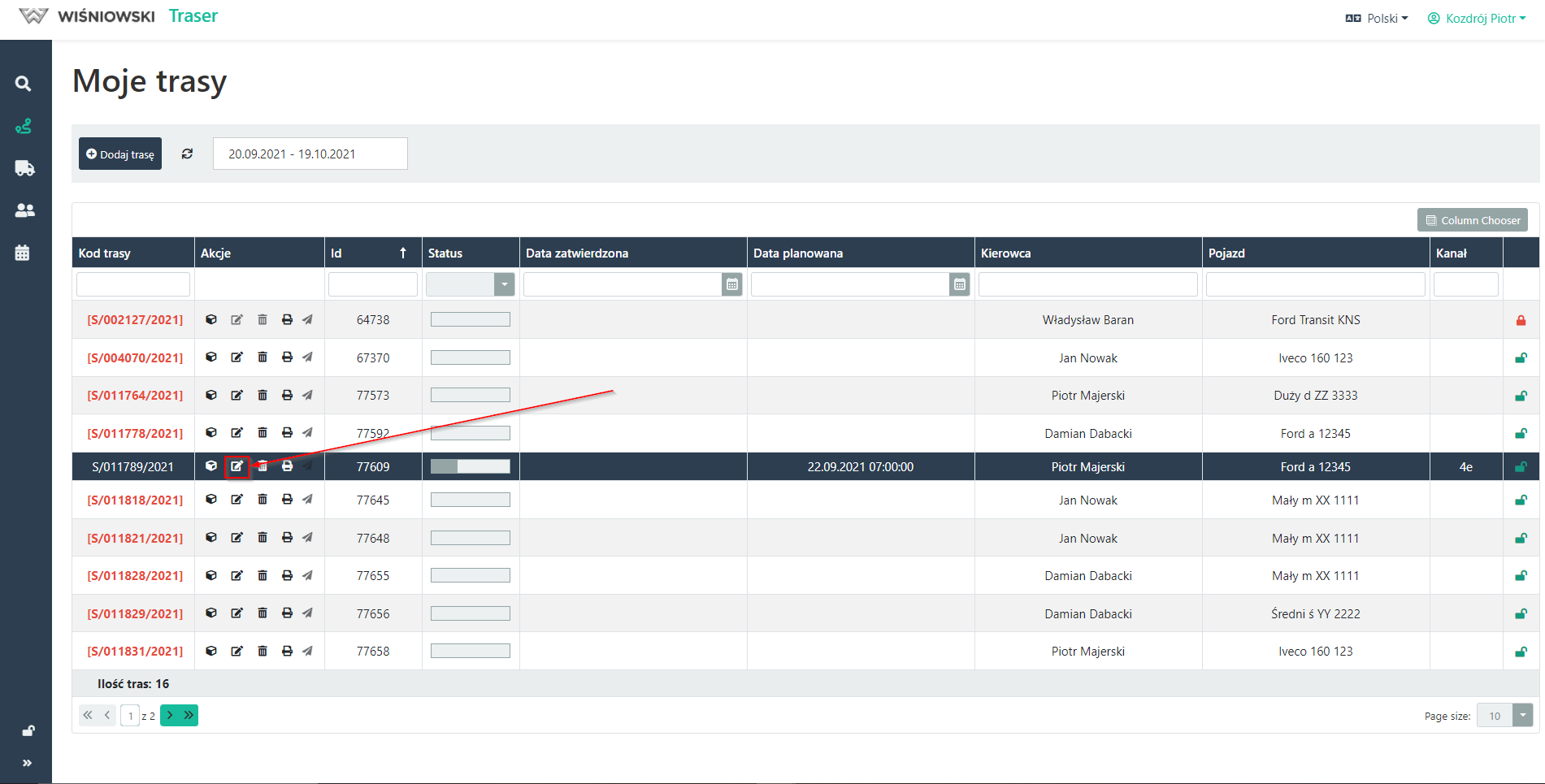Click the search icon in the left sidebar
Screen dimensions: 1545x784
tap(24, 84)
